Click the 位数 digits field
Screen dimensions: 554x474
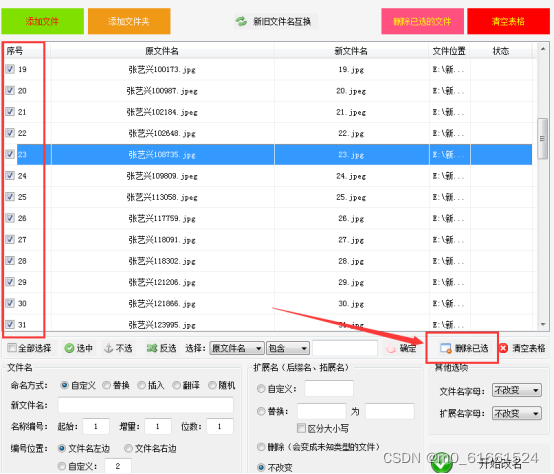[x=220, y=426]
